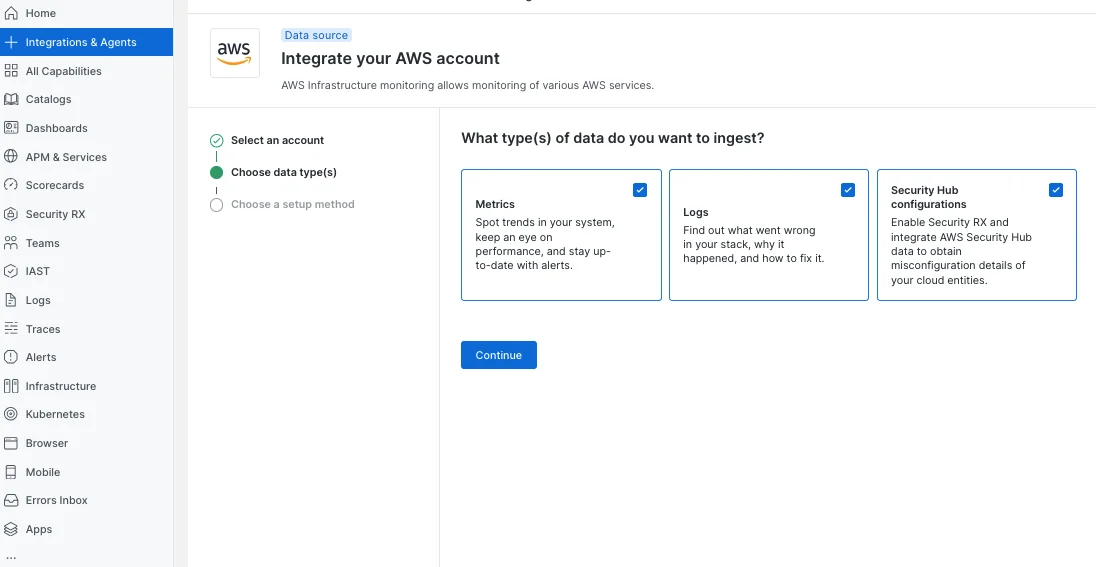Viewport: 1096px width, 567px height.
Task: Navigate to APM & Services
Action: 66,157
